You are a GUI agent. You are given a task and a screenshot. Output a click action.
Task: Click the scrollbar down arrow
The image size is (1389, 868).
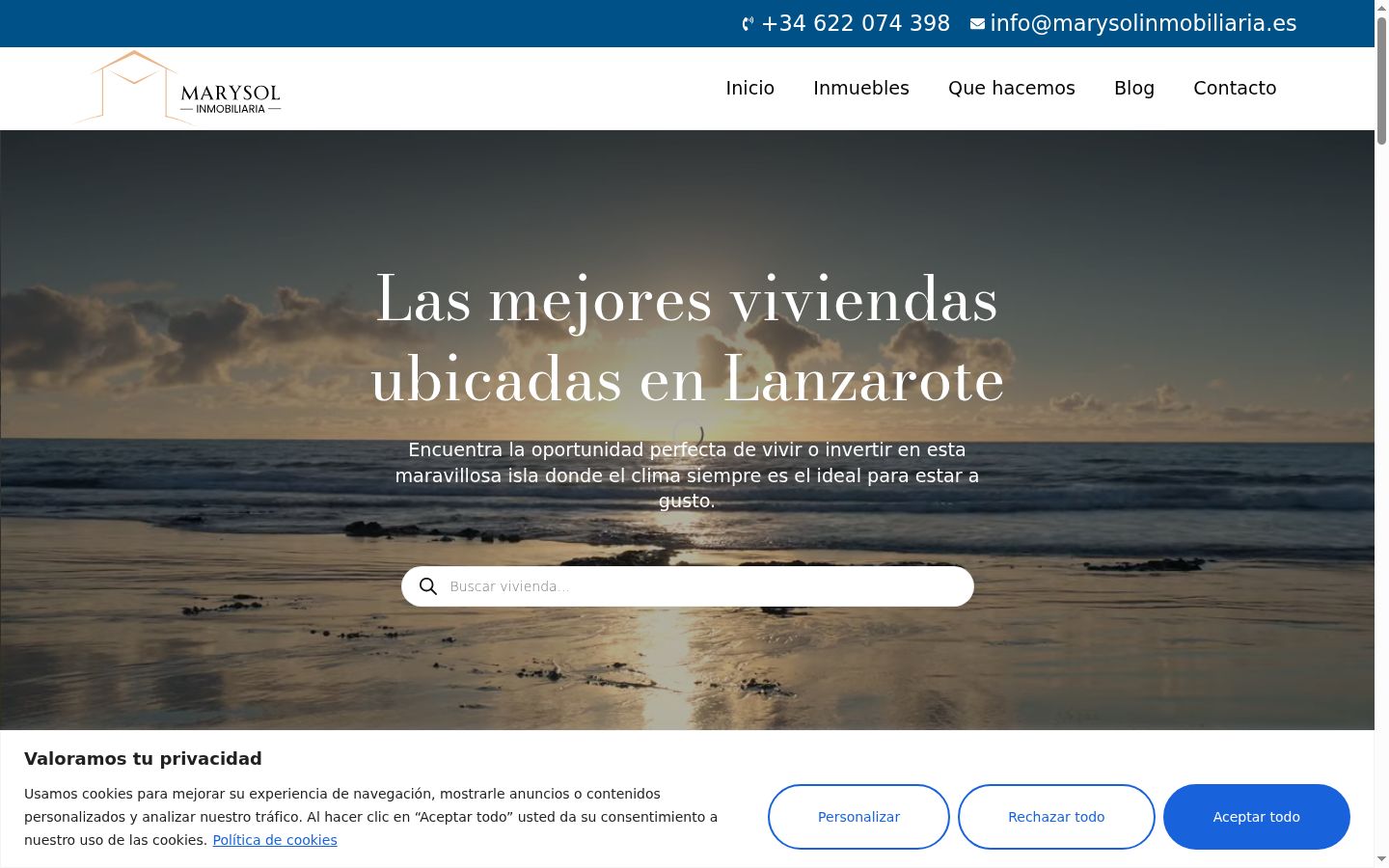(1381, 859)
